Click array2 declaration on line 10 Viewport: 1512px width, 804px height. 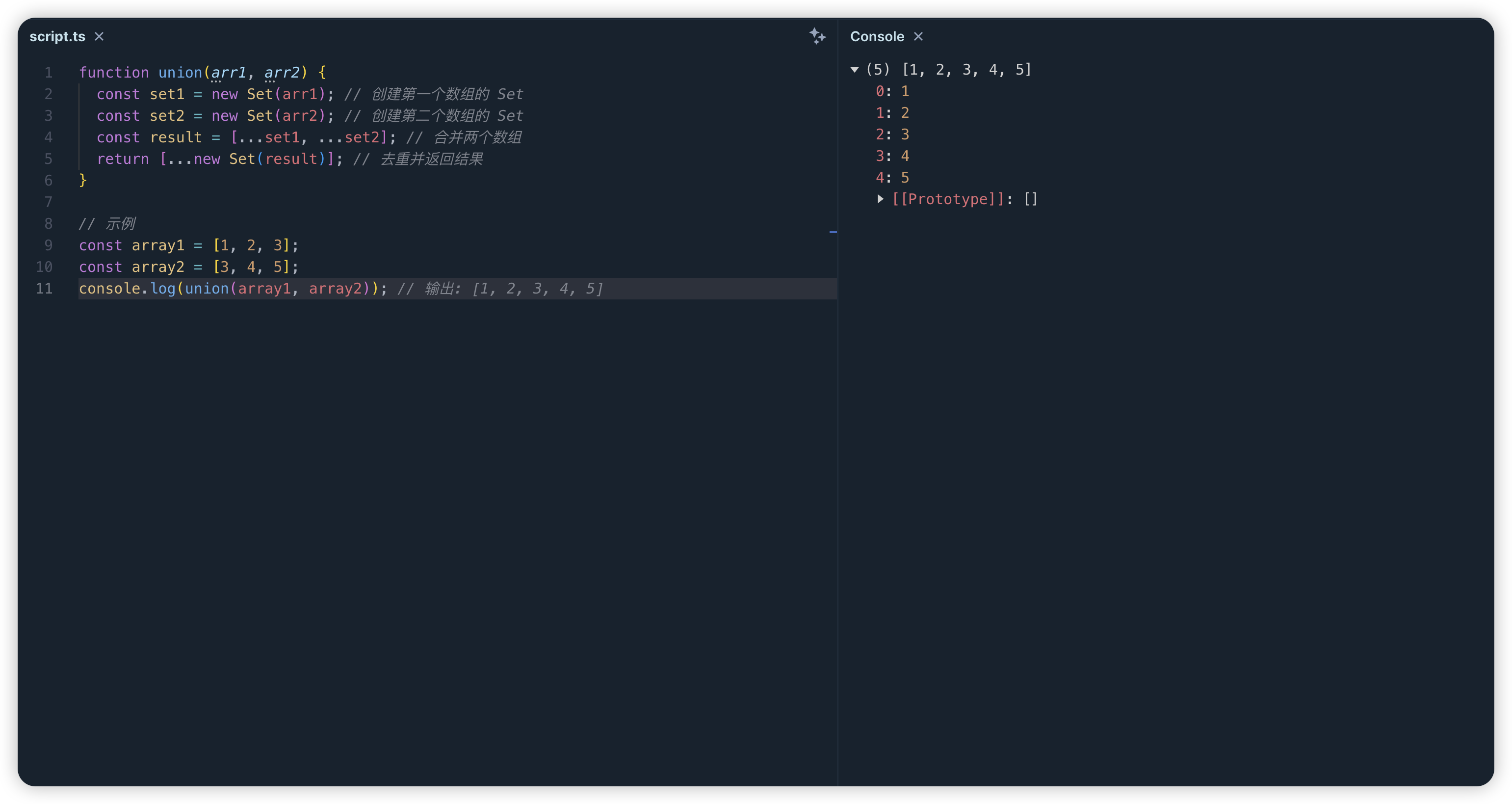point(158,267)
